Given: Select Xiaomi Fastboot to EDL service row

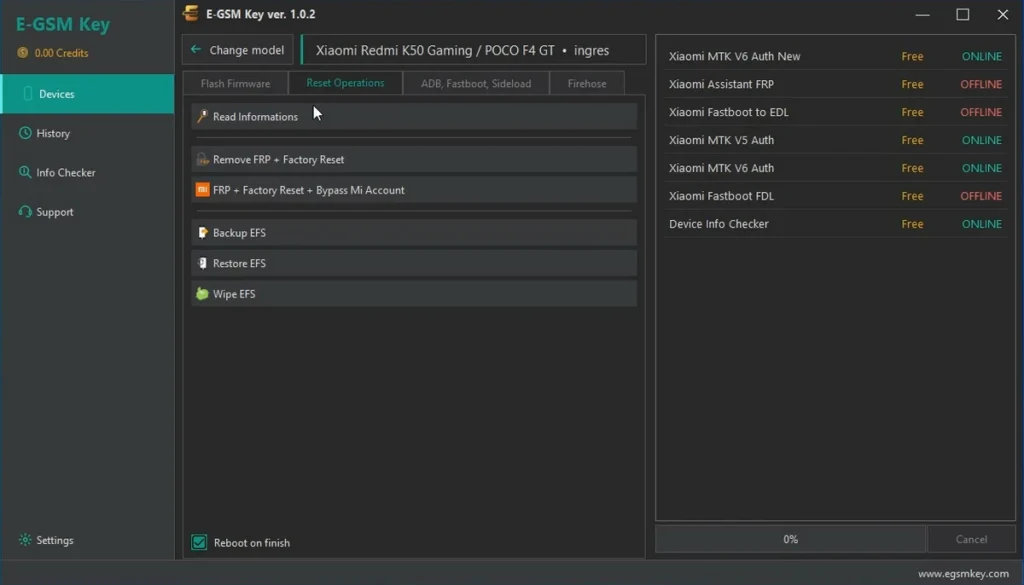Looking at the screenshot, I should [835, 112].
